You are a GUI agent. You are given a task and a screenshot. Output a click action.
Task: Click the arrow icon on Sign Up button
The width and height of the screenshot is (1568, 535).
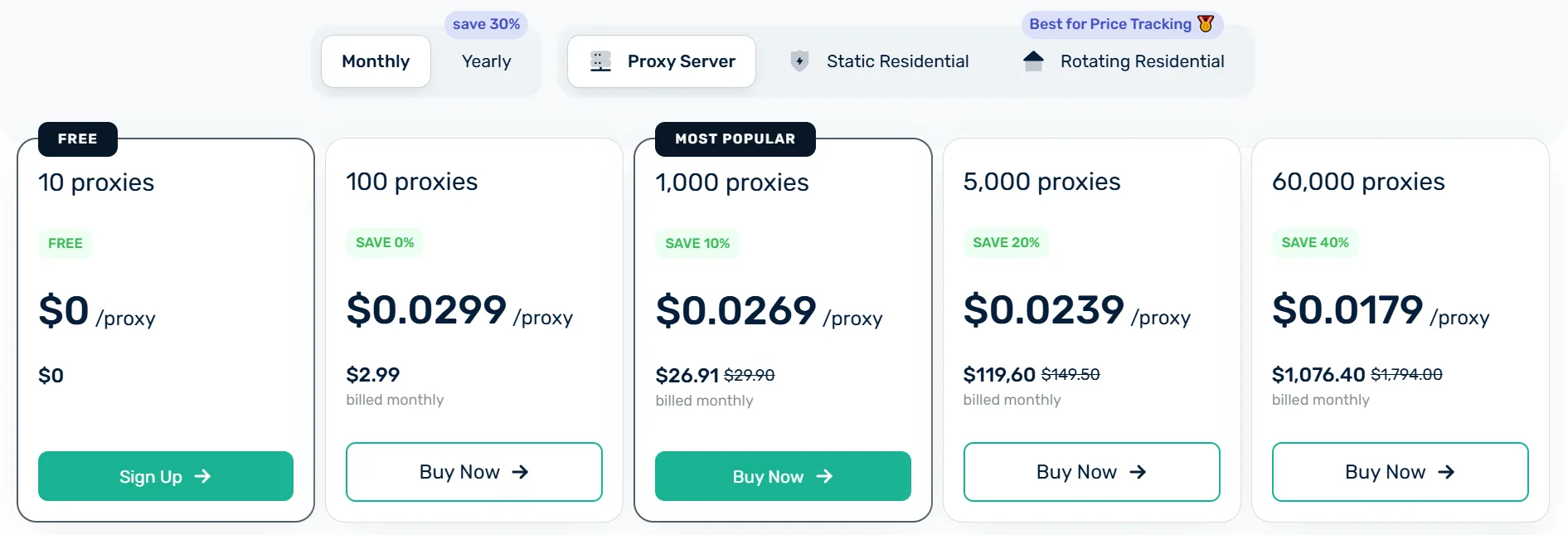(x=202, y=476)
